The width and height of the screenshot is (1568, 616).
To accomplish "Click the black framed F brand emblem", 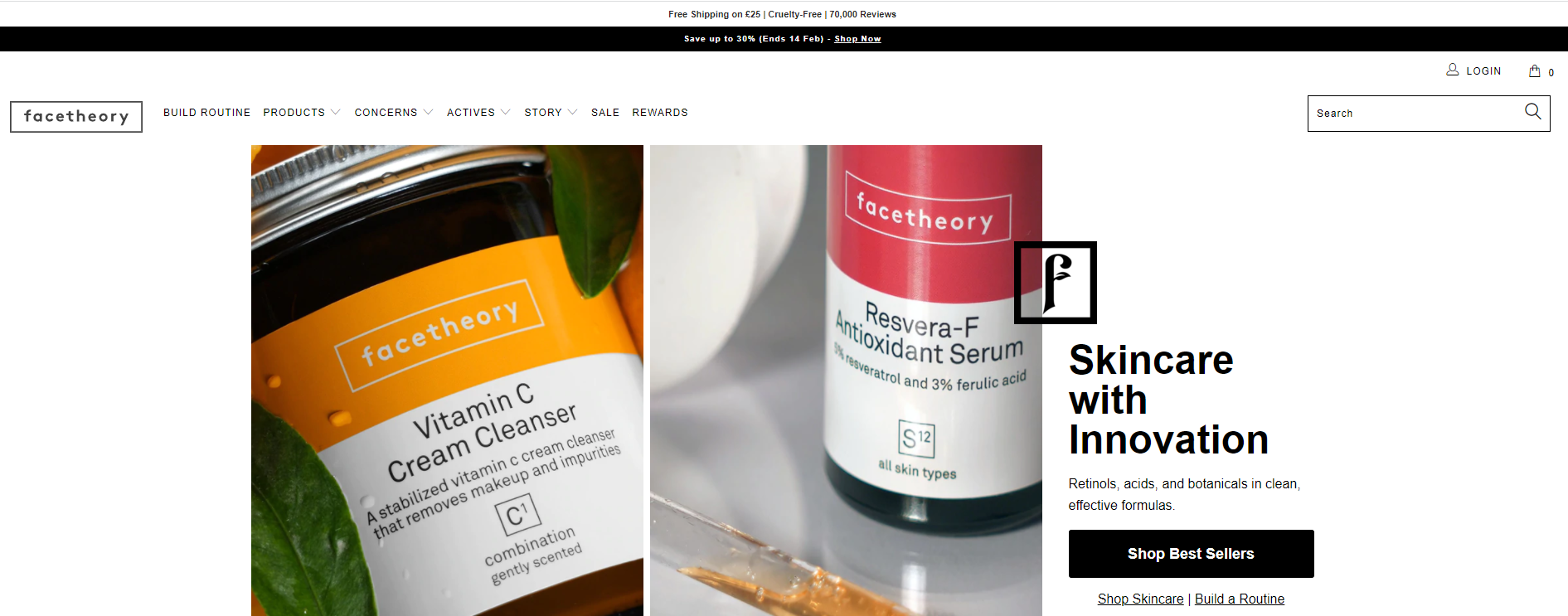I will pyautogui.click(x=1056, y=283).
